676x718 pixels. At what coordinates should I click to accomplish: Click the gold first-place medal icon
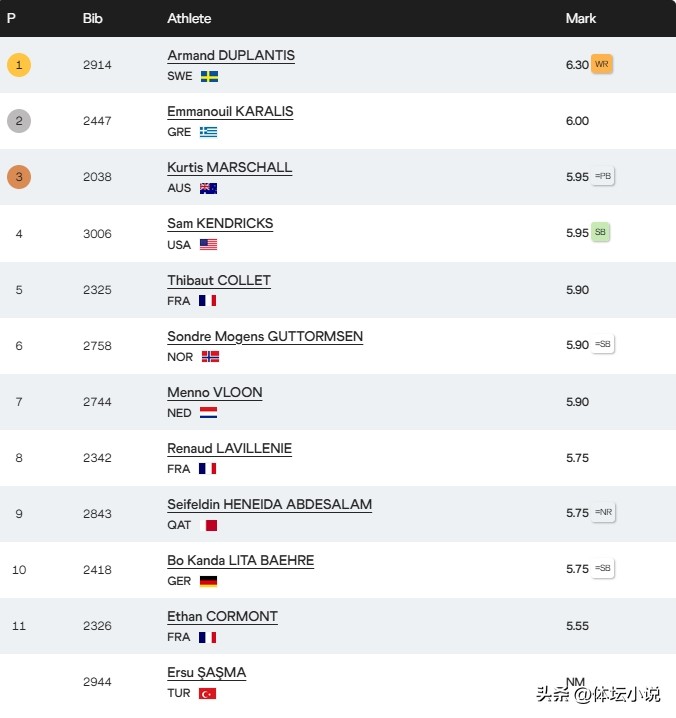coord(19,65)
